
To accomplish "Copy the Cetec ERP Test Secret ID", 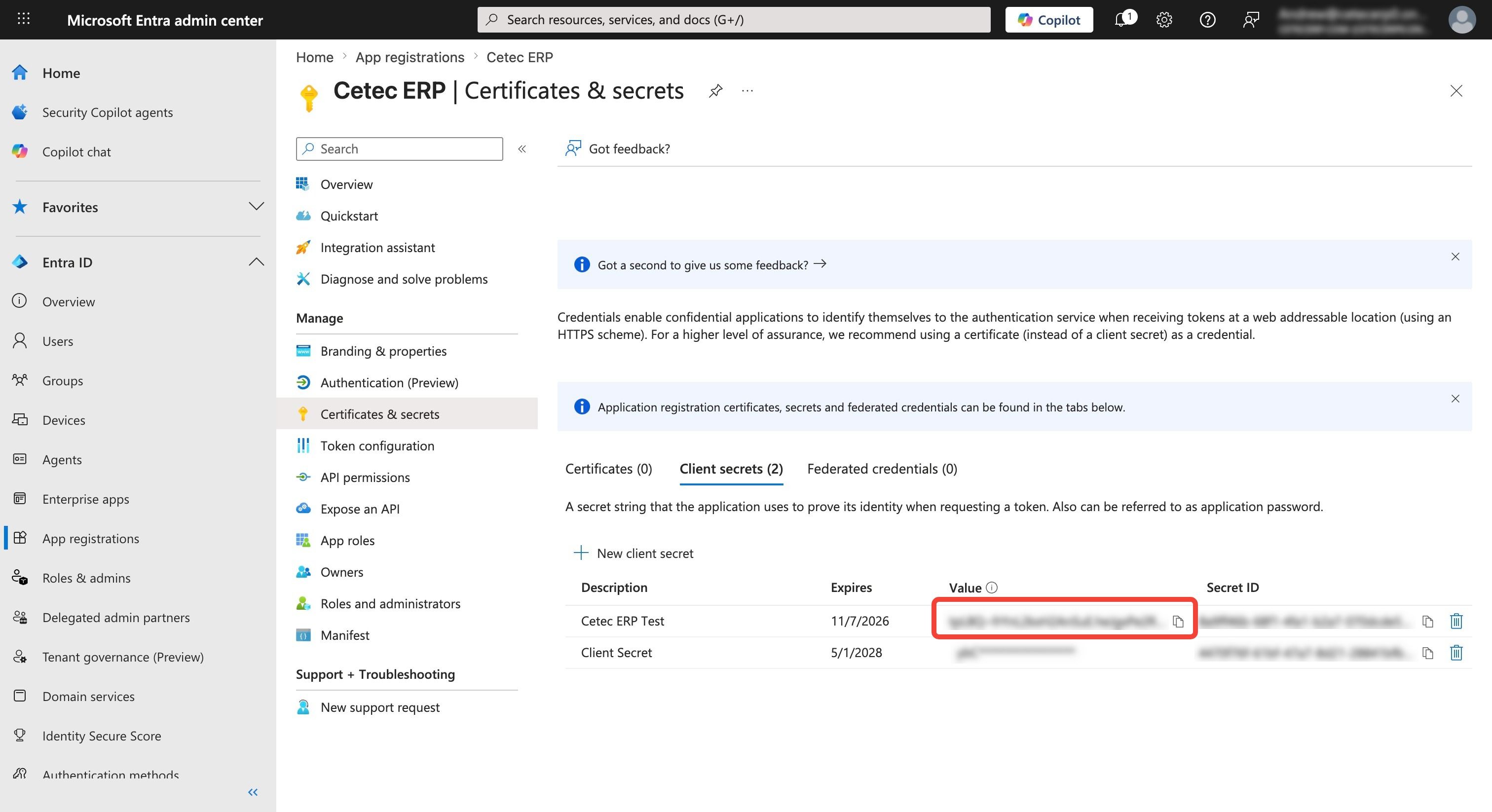I will coord(1428,622).
